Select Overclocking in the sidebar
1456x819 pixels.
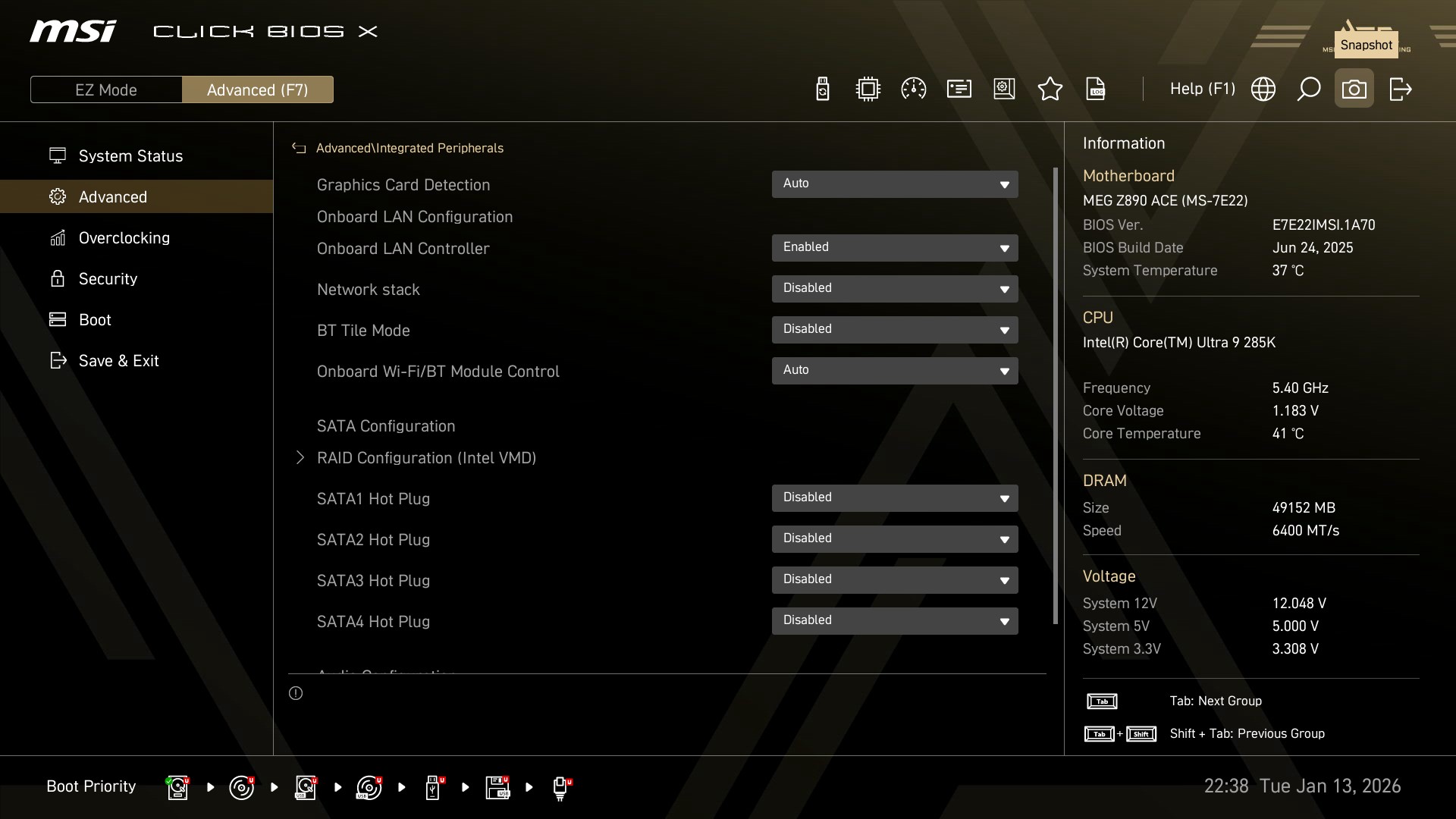click(x=124, y=238)
